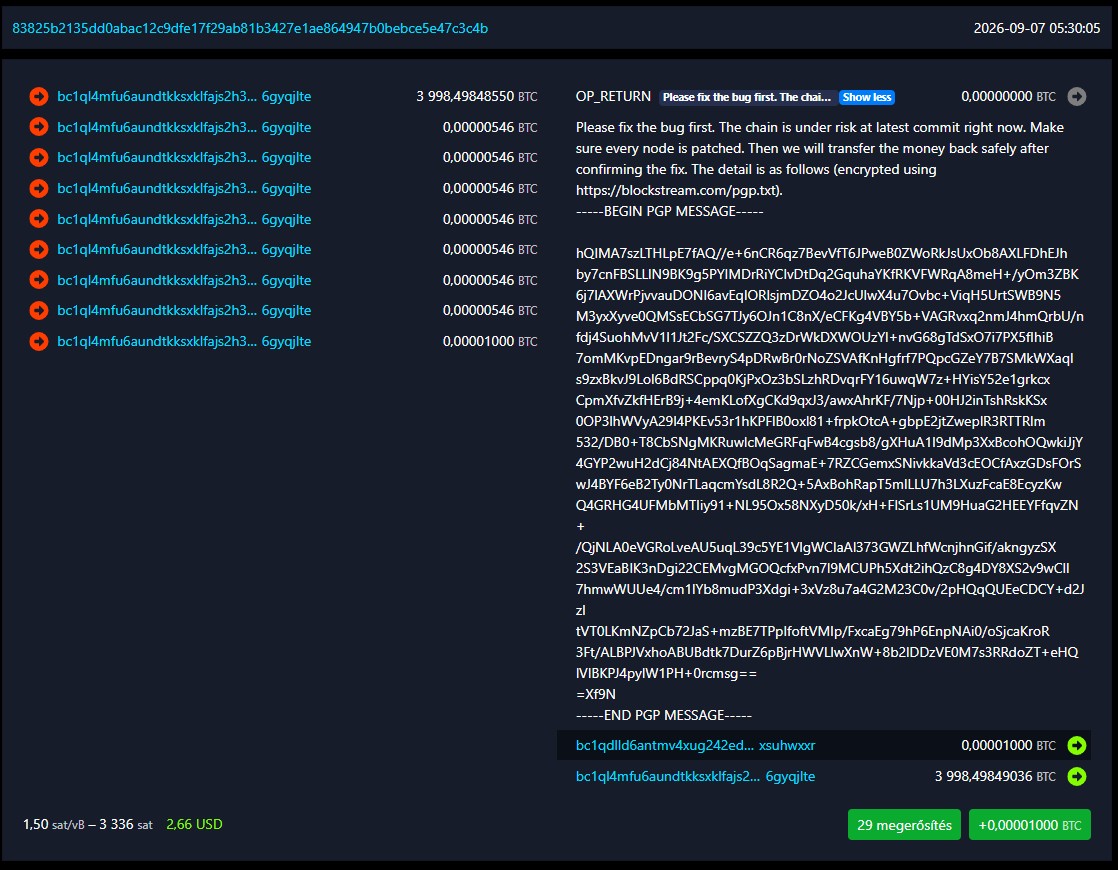Screen dimensions: 1118x870
Task: Toggle the +0,00001000 BTC amount button
Action: point(1030,825)
